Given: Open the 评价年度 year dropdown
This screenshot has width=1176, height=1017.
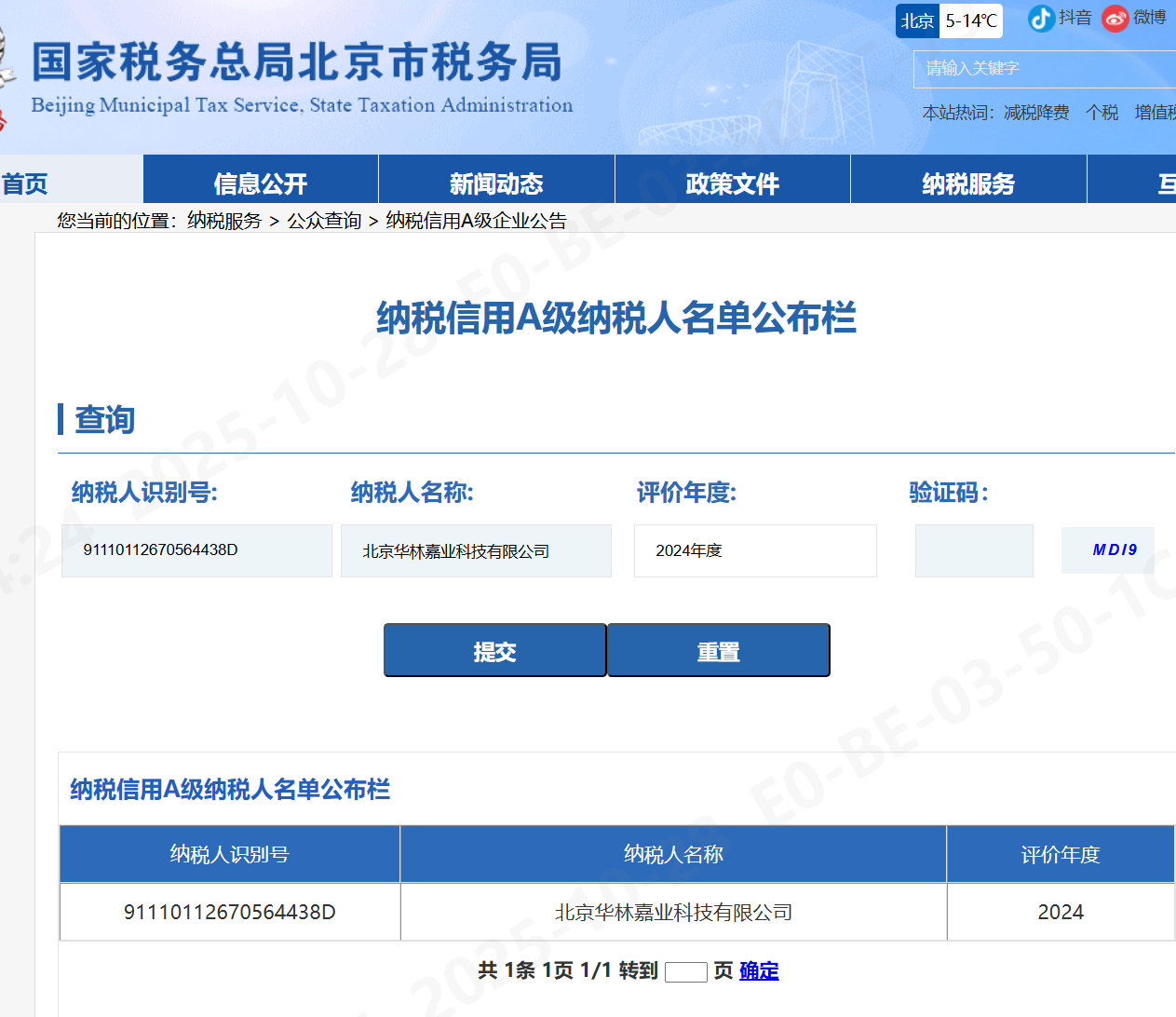Looking at the screenshot, I should pos(755,550).
